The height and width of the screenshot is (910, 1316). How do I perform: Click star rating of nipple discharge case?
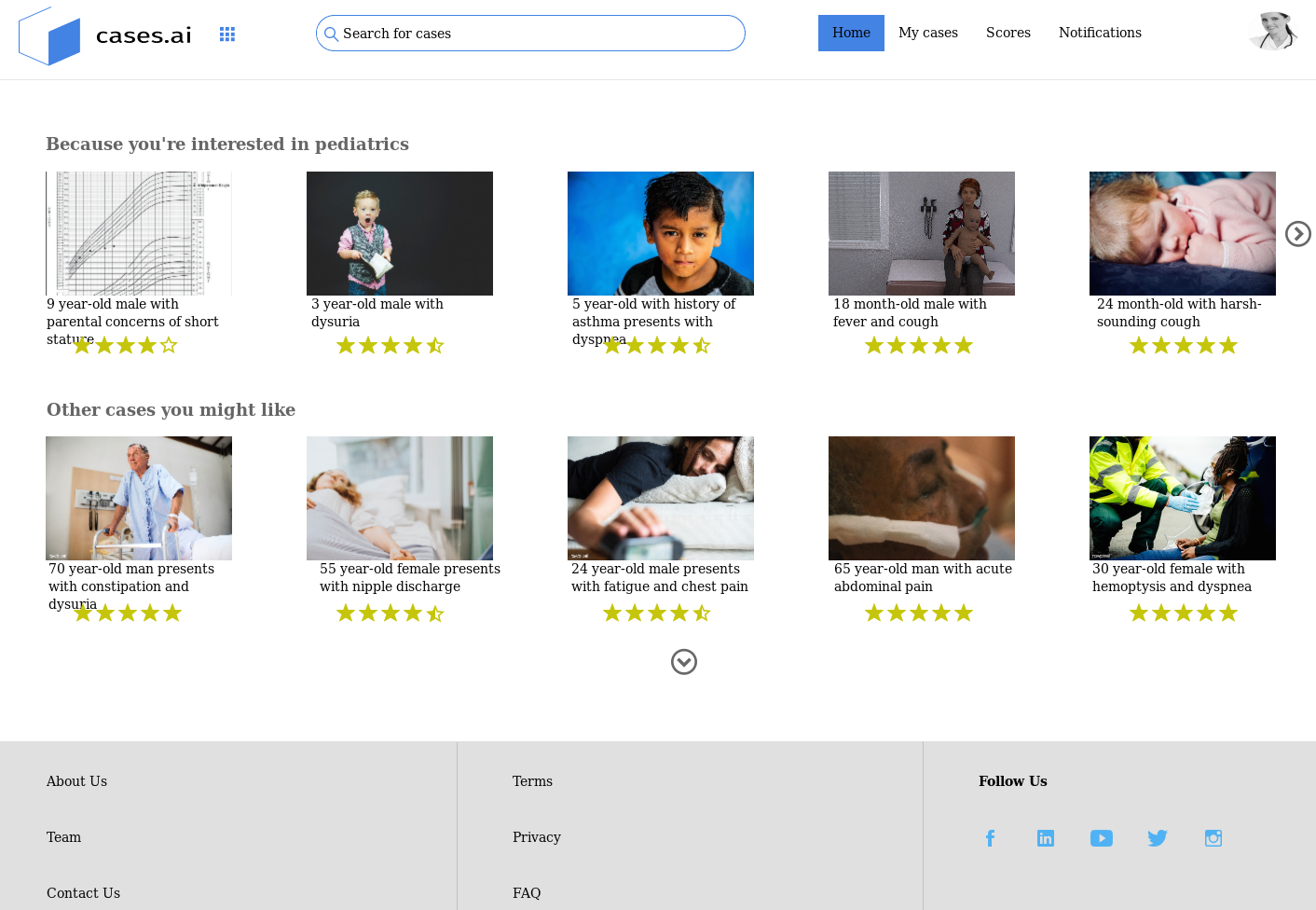390,614
